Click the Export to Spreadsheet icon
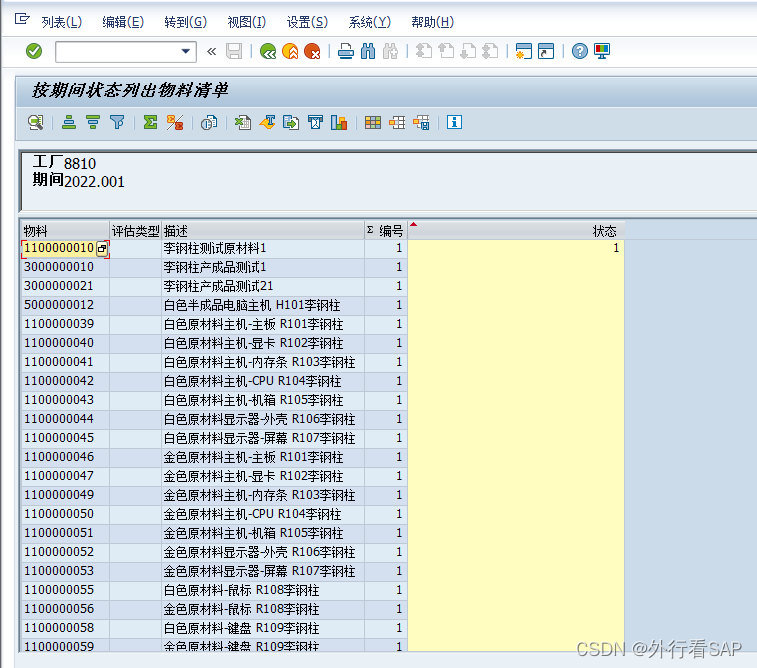The image size is (757, 668). tap(243, 123)
